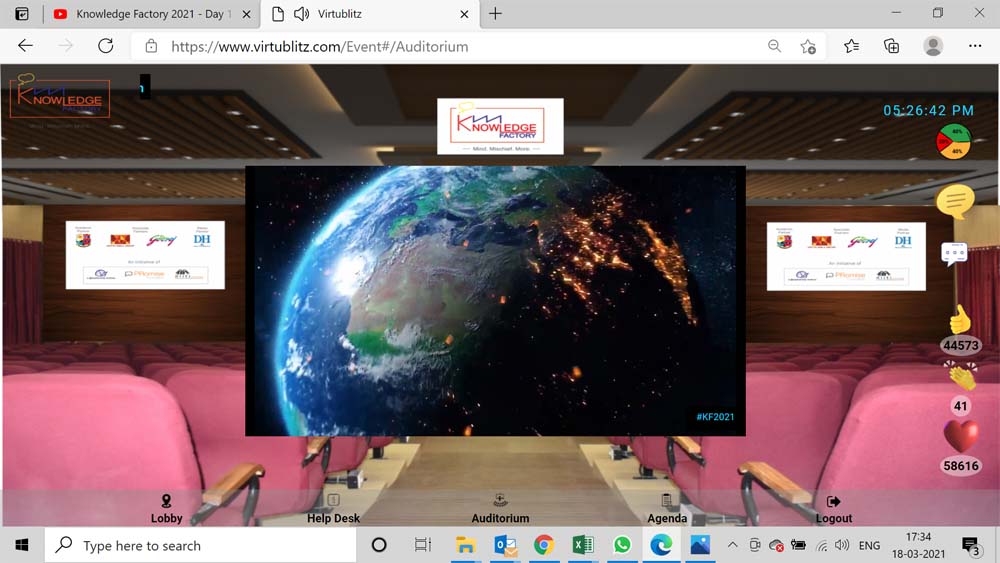This screenshot has width=1000, height=563.
Task: Open Agenda in bottom navigation
Action: 667,509
